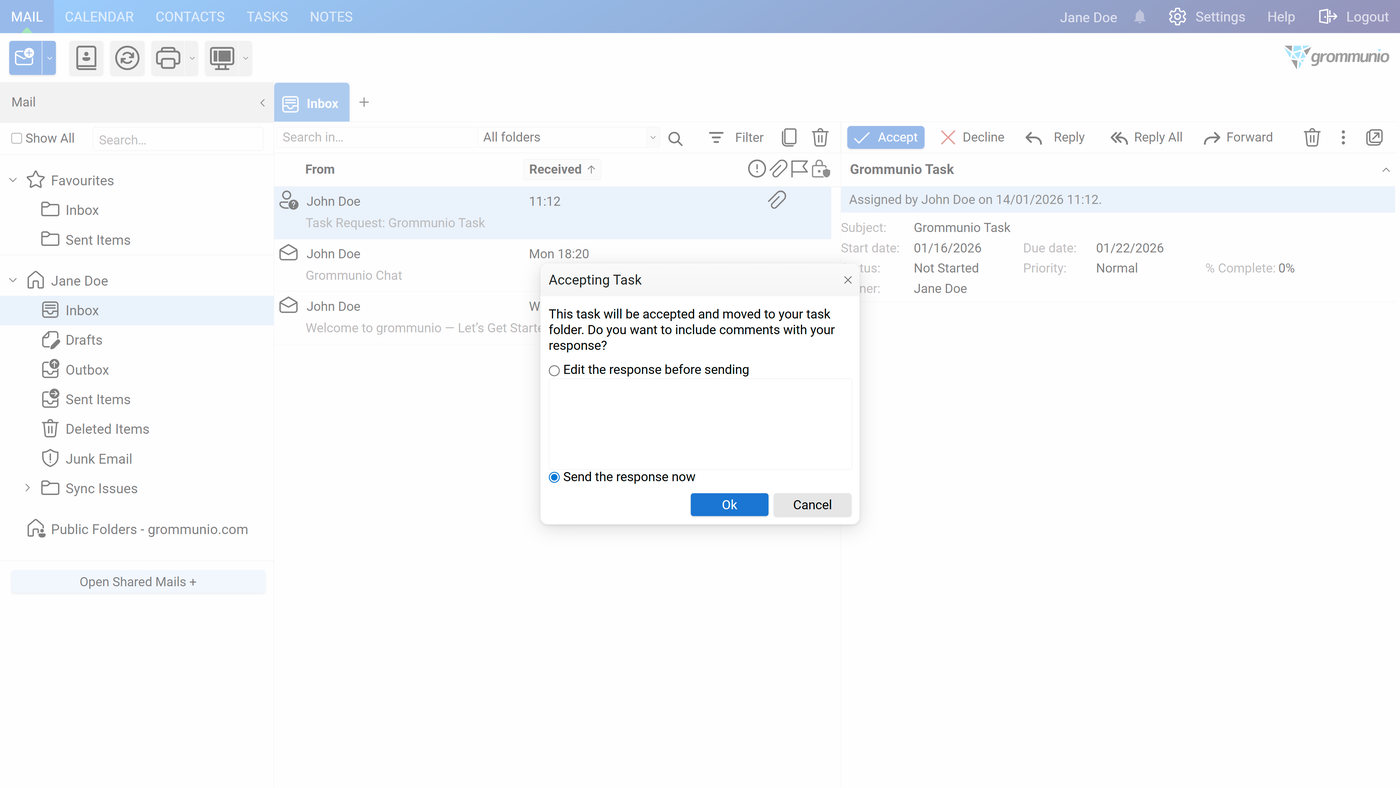Select Task Request: Grommunio Task email
This screenshot has height=788, width=1400.
point(553,212)
